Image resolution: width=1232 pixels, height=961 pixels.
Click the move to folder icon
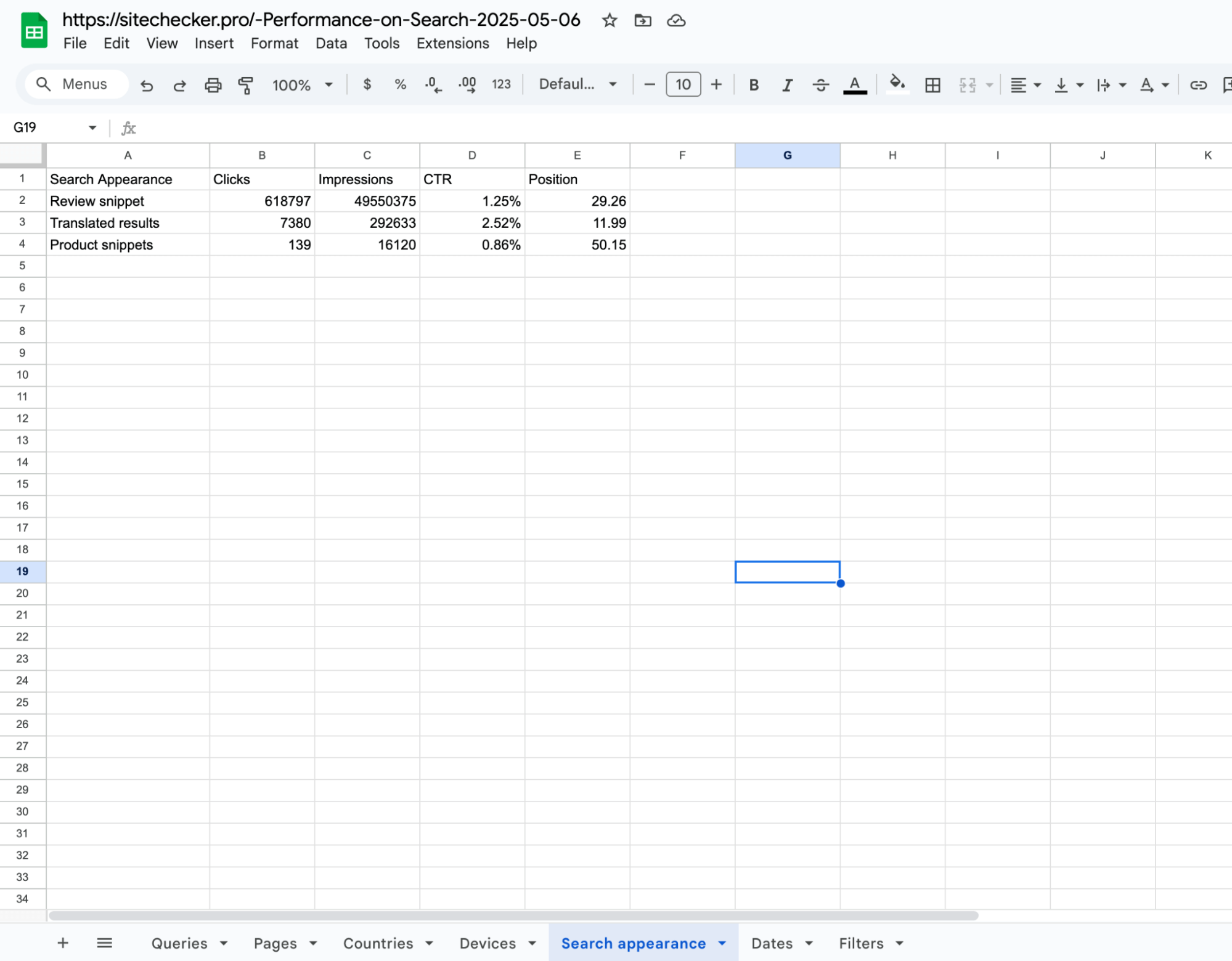[x=643, y=20]
